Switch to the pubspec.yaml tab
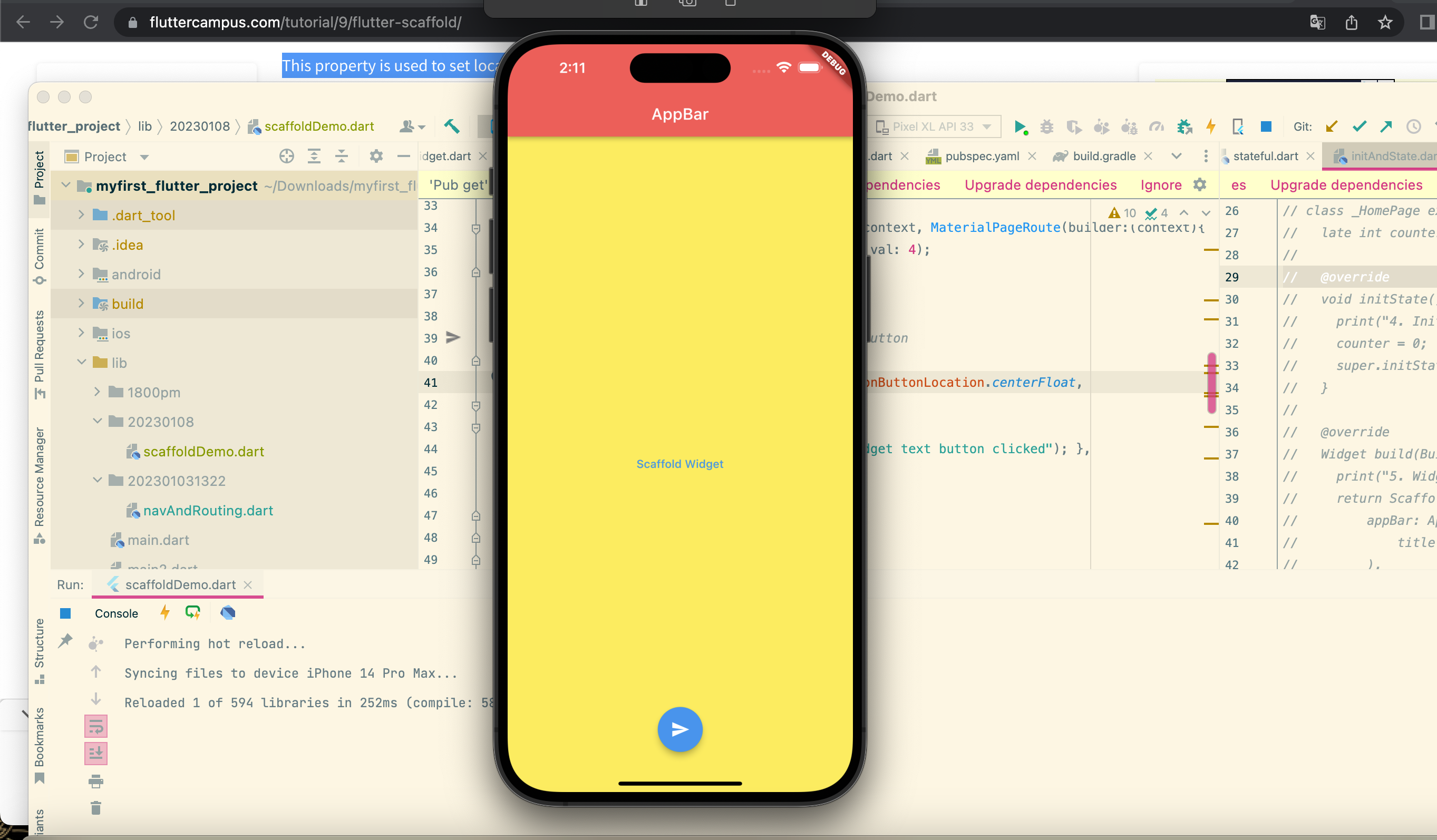This screenshot has width=1437, height=840. [981, 156]
